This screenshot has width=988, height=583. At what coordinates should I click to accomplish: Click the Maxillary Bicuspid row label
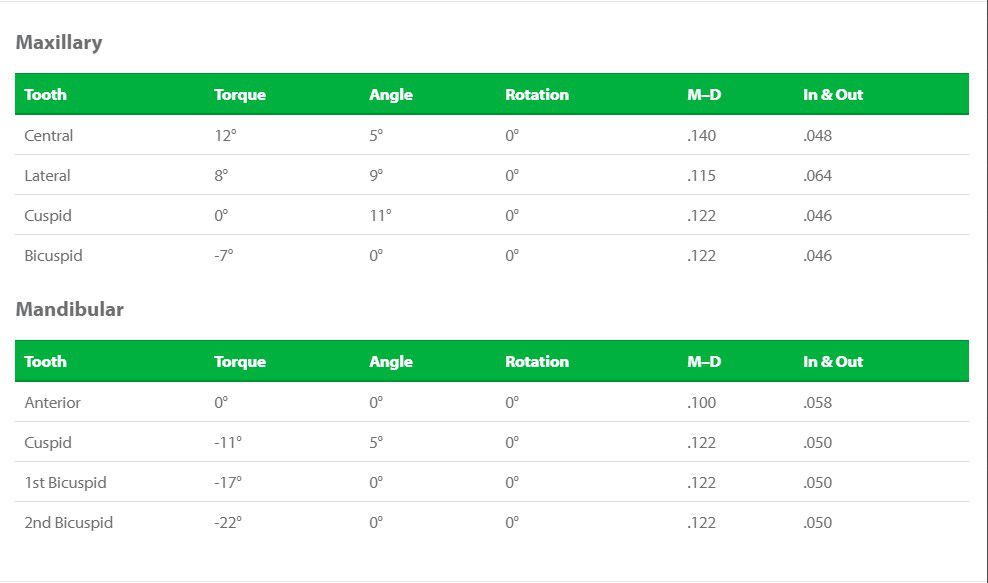point(54,256)
